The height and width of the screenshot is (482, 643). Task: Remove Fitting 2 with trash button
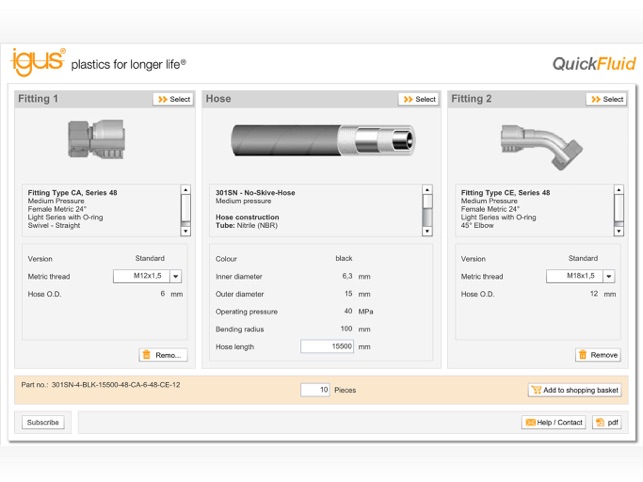pyautogui.click(x=597, y=355)
